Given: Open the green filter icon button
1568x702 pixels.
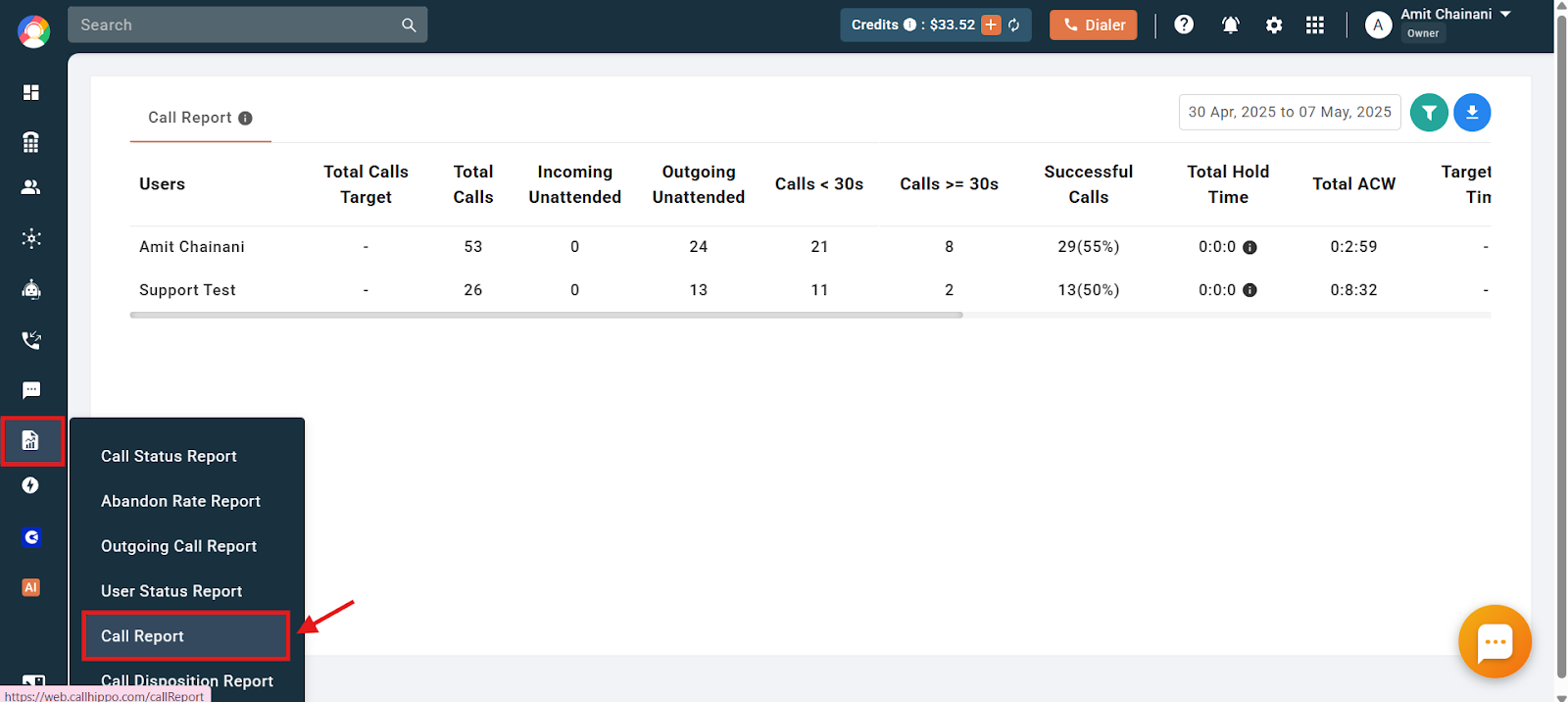Looking at the screenshot, I should click(1429, 113).
